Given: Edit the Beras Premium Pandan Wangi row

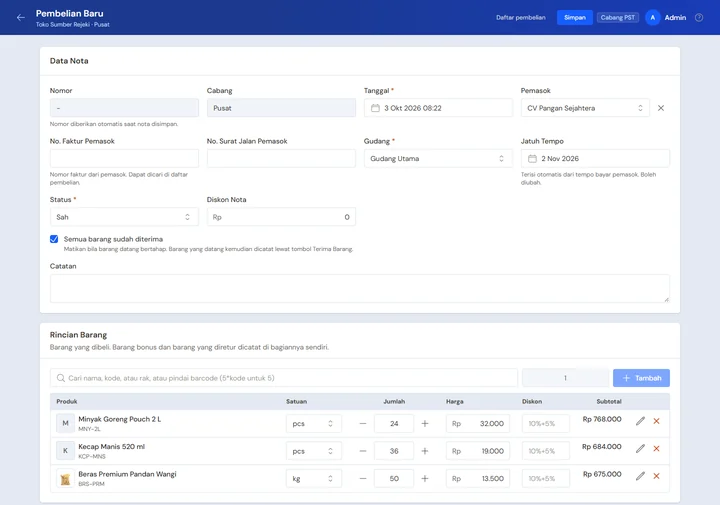Looking at the screenshot, I should (640, 476).
